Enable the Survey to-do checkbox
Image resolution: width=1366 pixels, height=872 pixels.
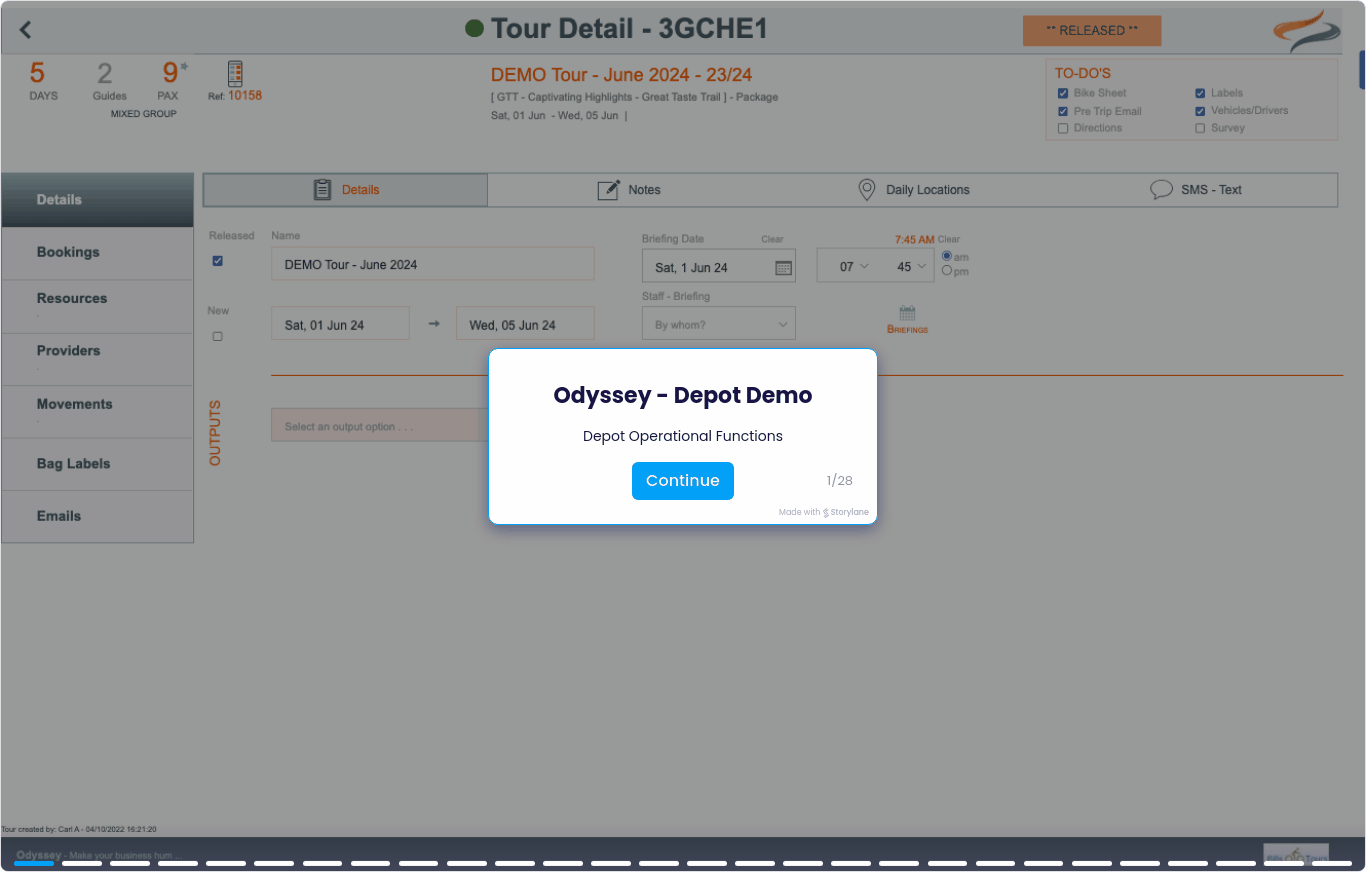pos(1200,128)
